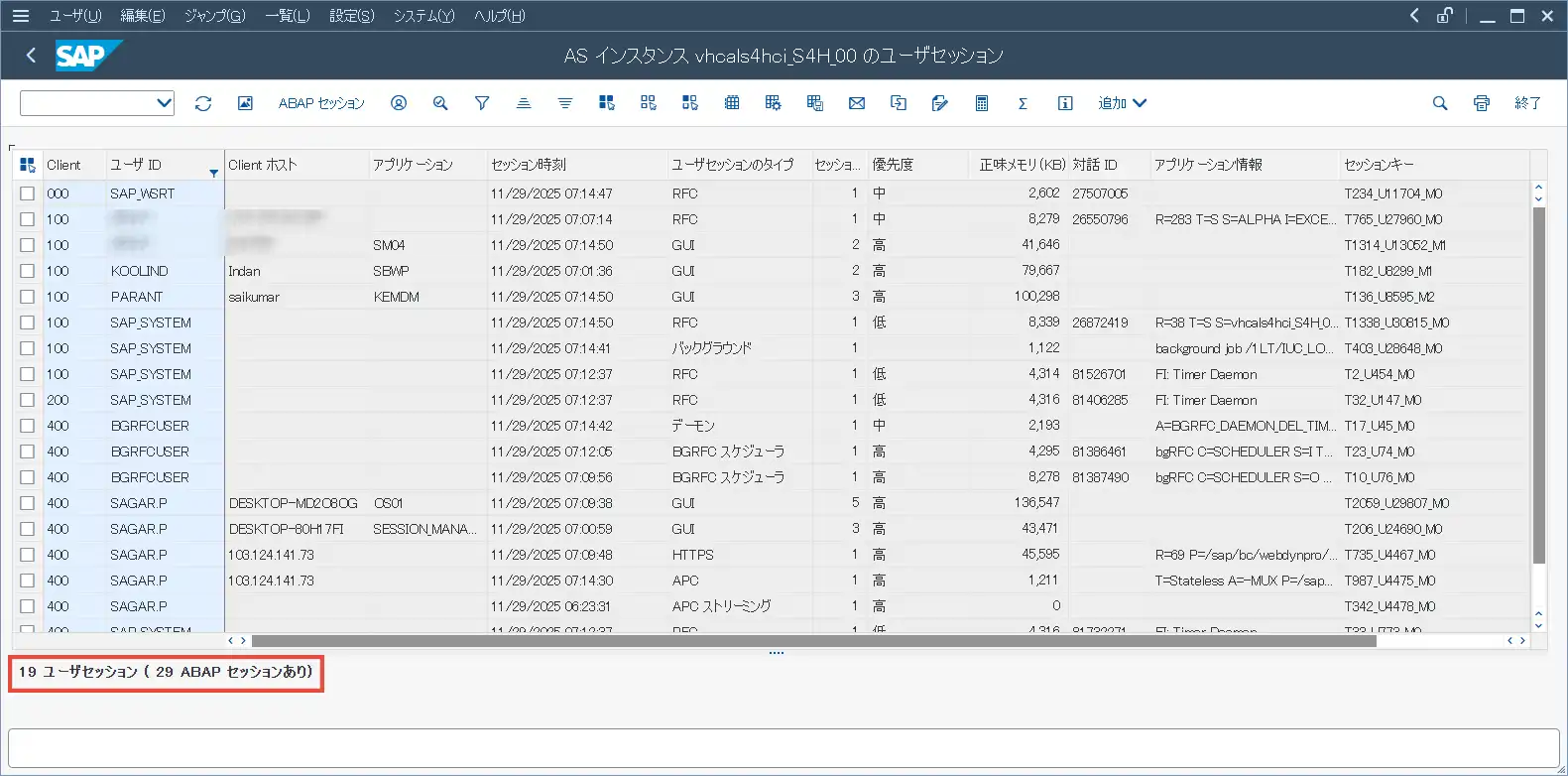Click the grid layout icon

pyautogui.click(x=732, y=103)
